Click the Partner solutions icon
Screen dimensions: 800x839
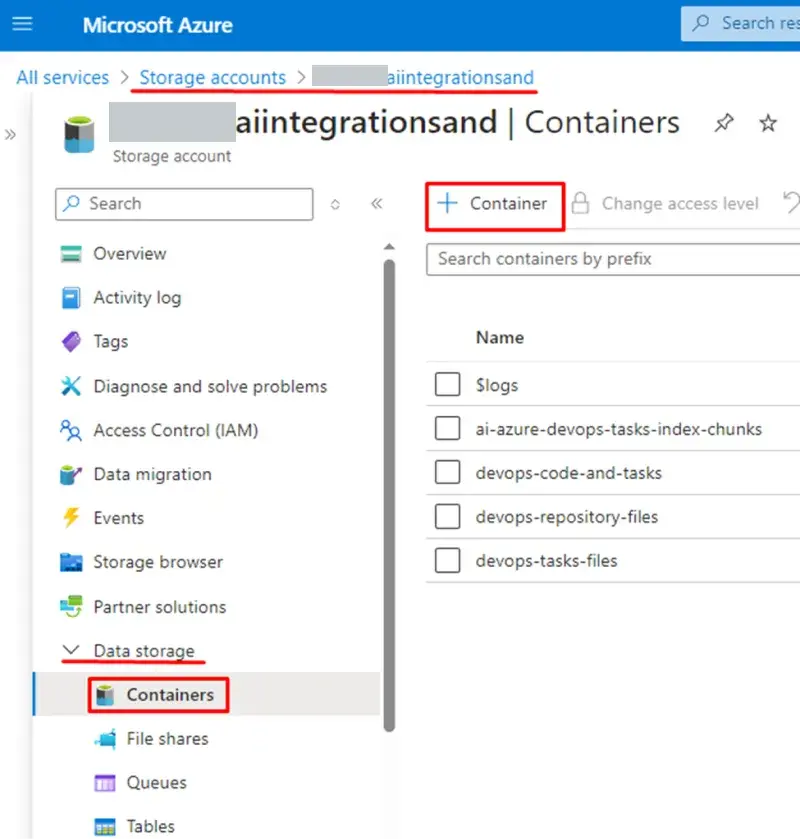71,606
